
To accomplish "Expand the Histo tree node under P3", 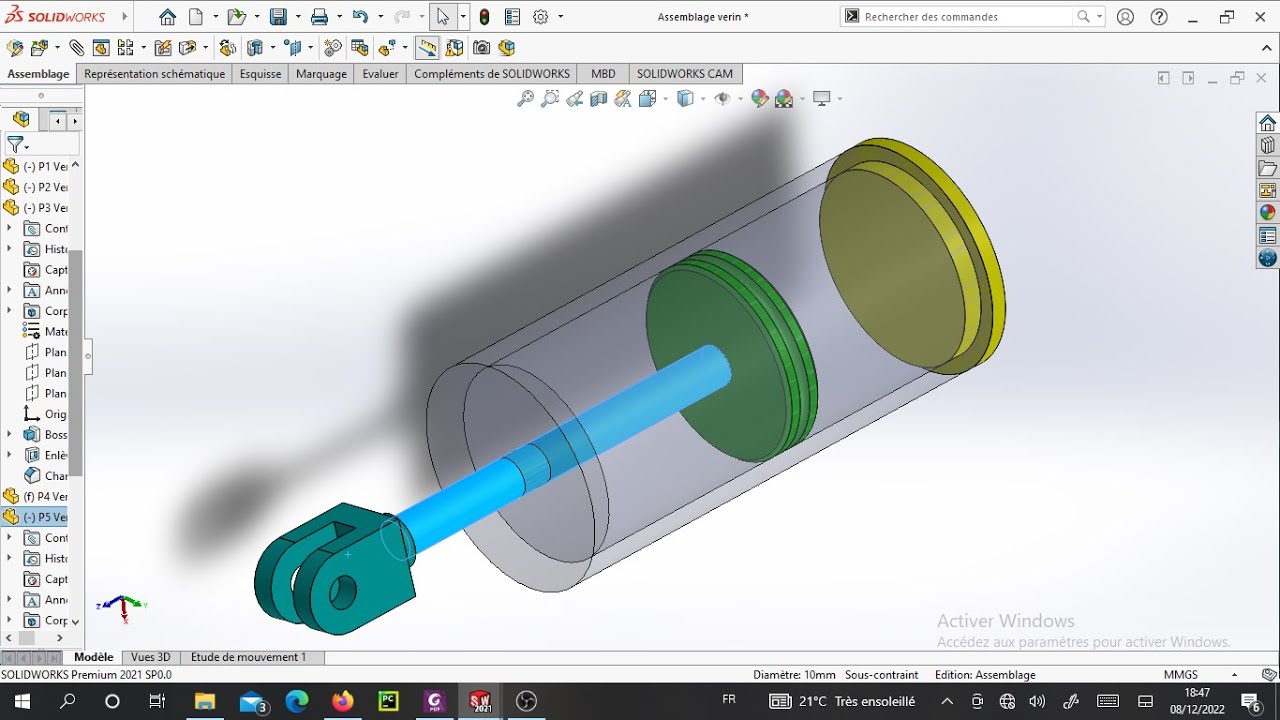I will tap(9, 249).
